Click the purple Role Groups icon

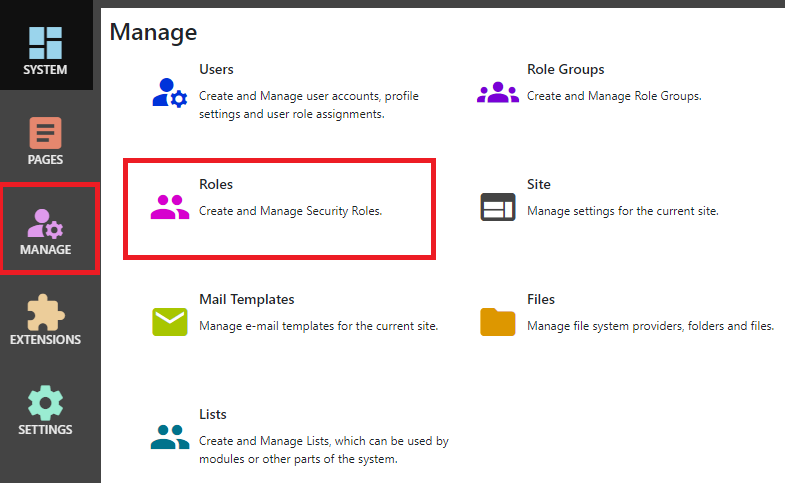497,92
